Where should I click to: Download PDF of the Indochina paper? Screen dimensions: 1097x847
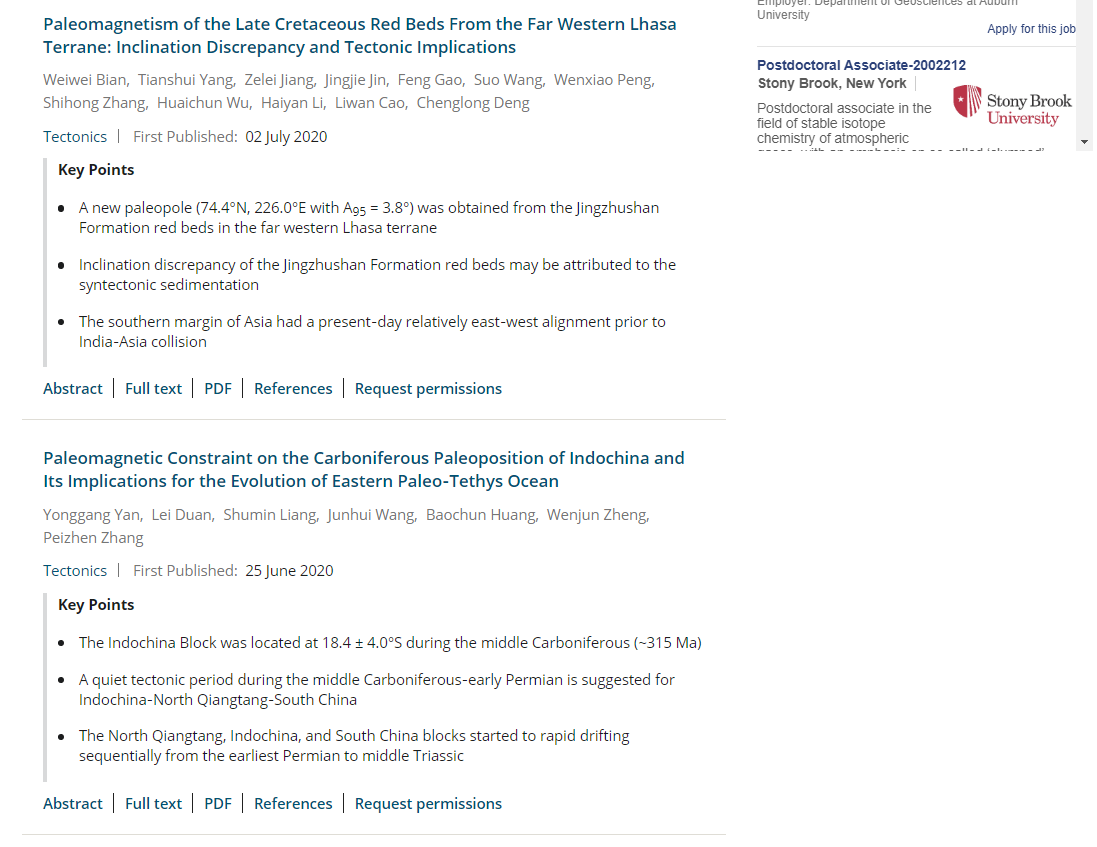[218, 804]
